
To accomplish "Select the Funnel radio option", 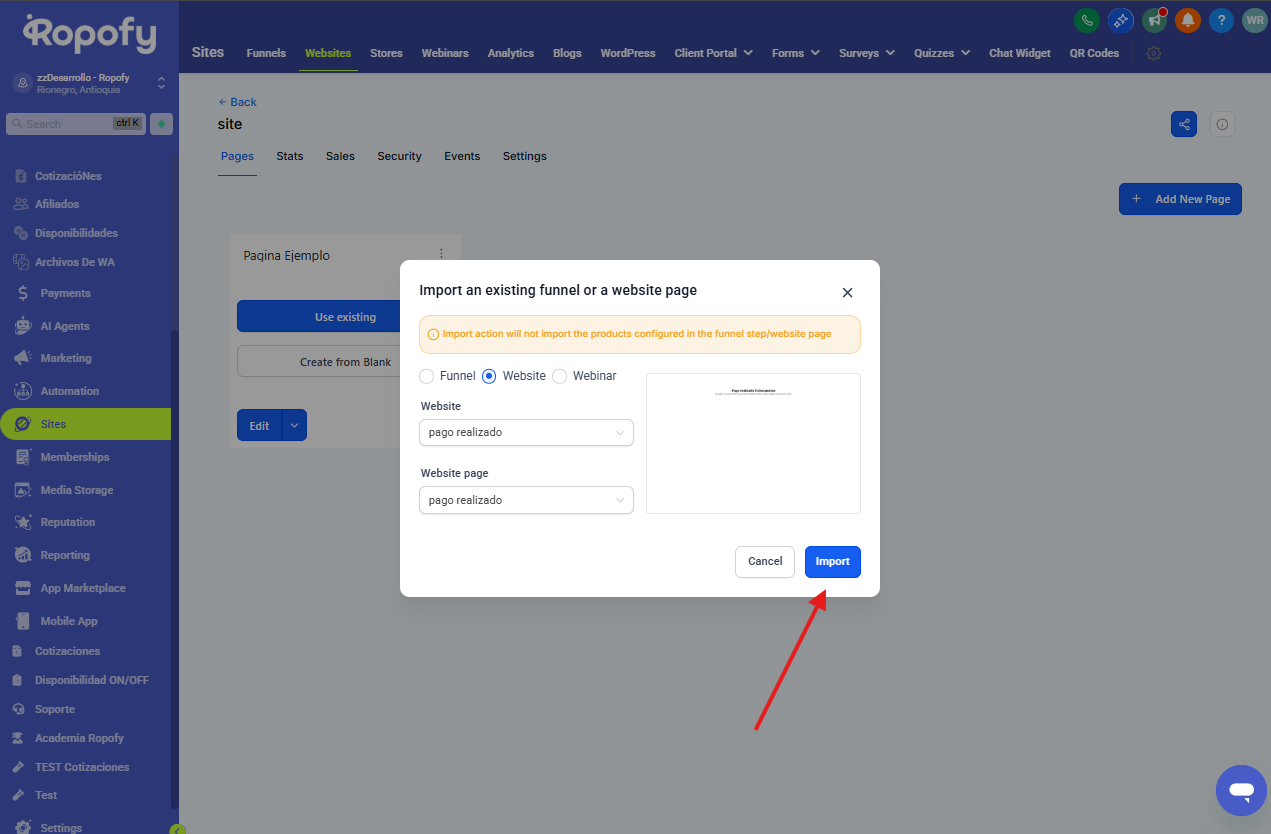I will [x=427, y=376].
